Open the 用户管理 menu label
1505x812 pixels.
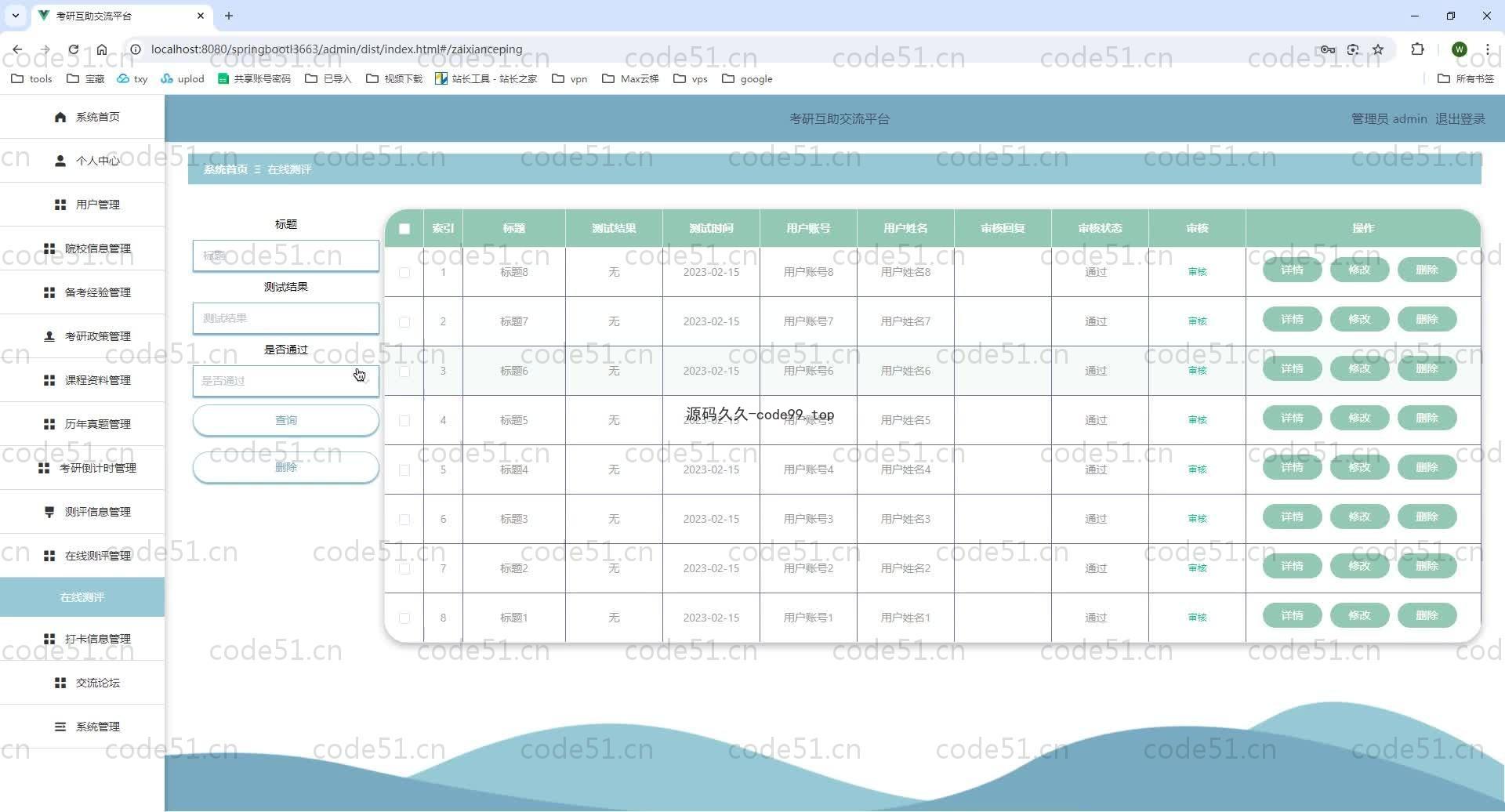98,205
